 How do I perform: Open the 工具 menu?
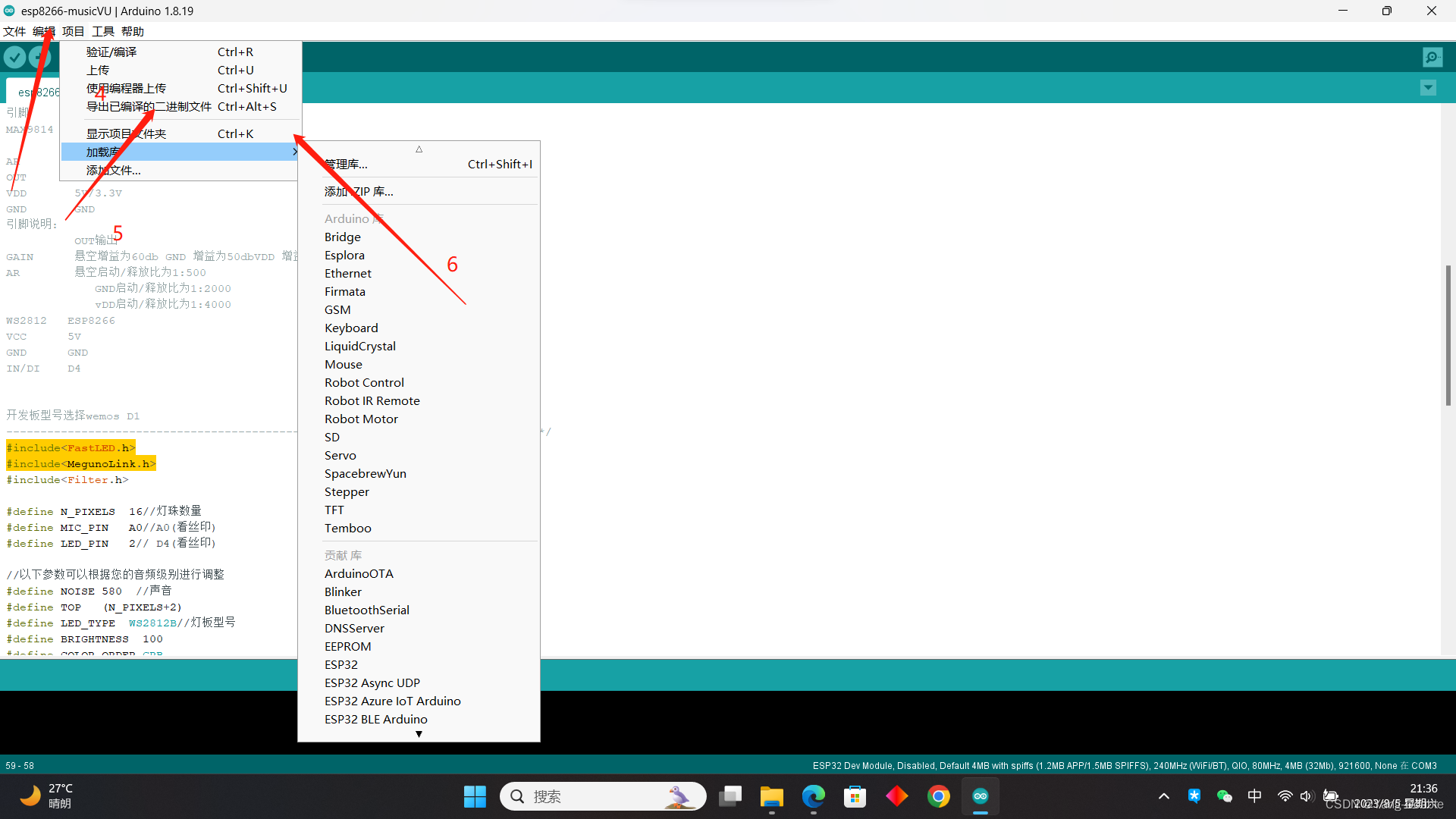pyautogui.click(x=102, y=31)
